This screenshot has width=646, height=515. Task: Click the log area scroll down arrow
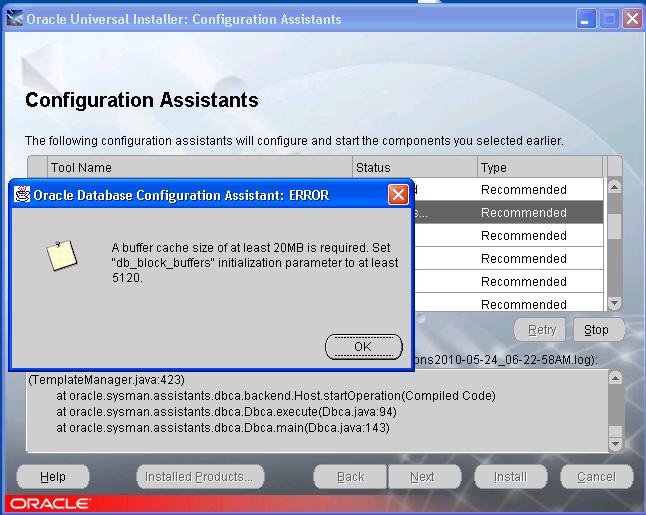(615, 443)
